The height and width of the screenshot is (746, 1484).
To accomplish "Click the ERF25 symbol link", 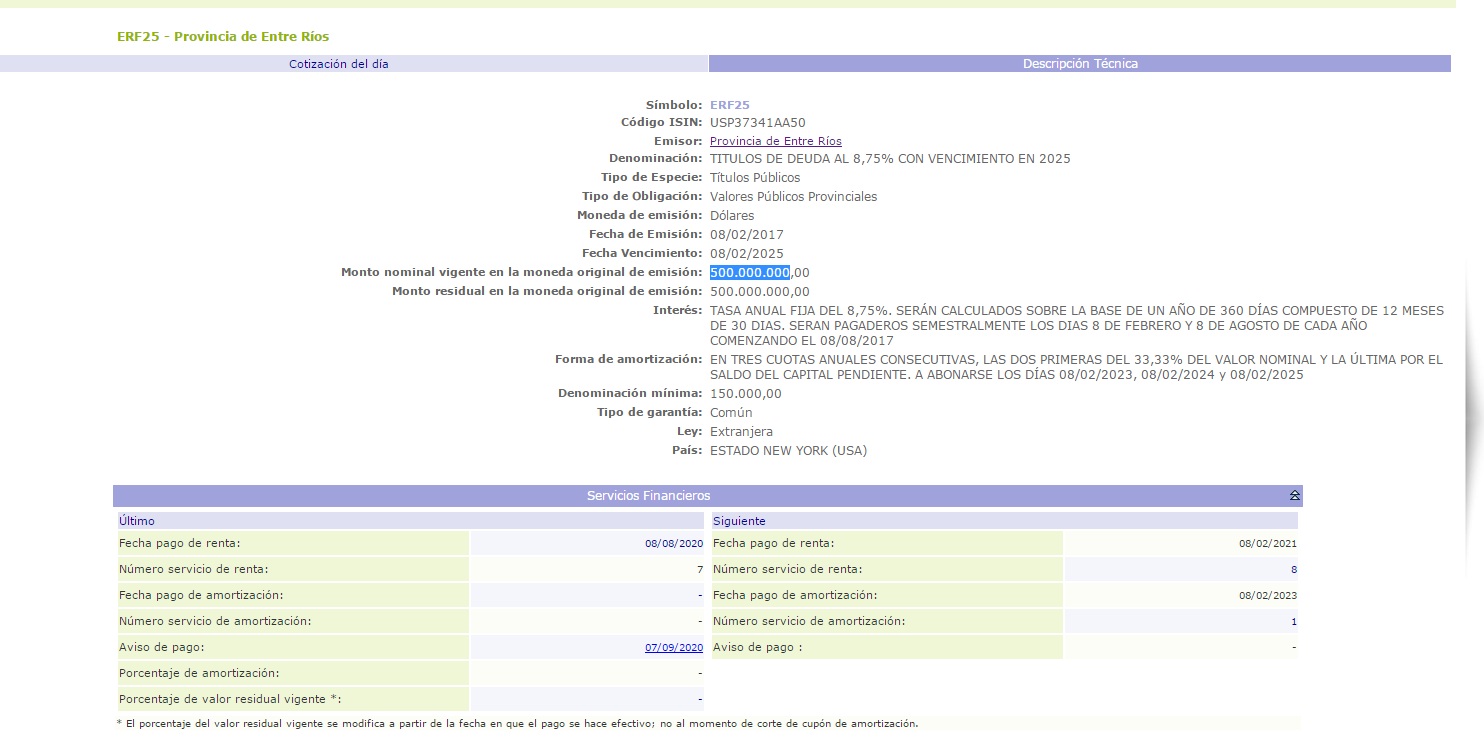I will (x=729, y=105).
